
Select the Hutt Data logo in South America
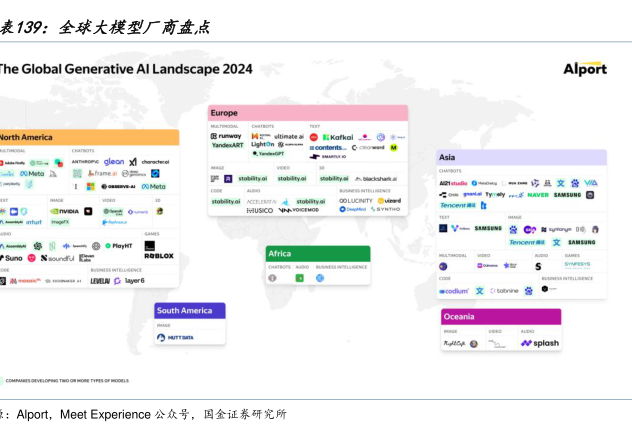click(x=175, y=338)
